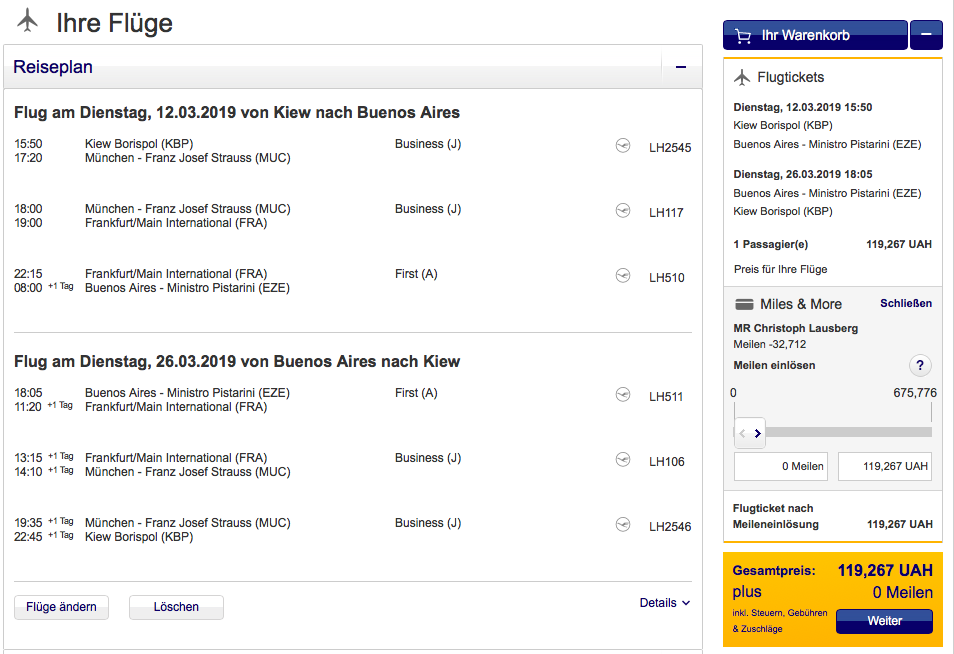Click the airplane icon next to Ihre Flüge
The width and height of the screenshot is (954, 654).
pos(27,21)
